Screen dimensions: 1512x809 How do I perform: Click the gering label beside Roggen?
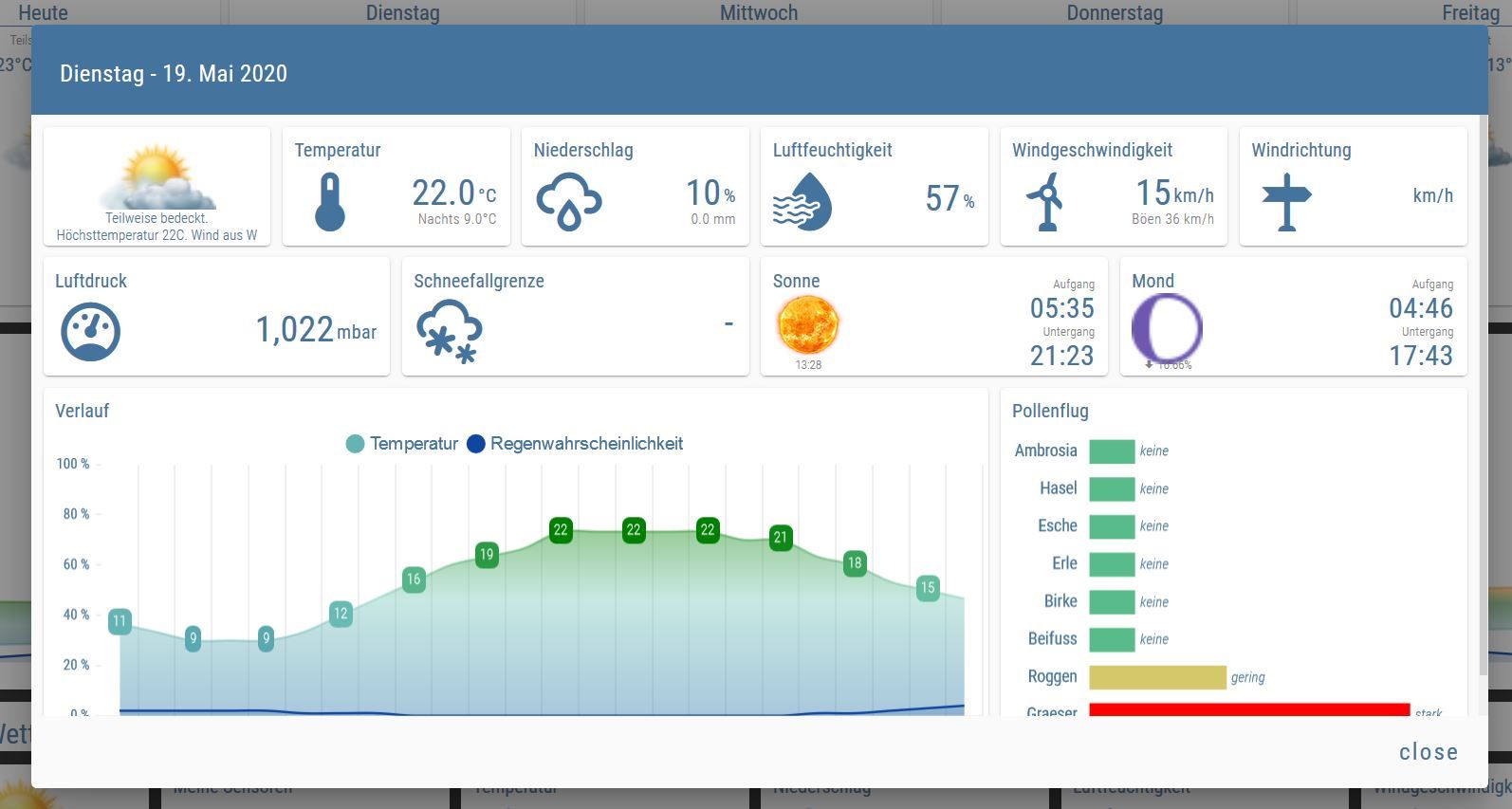tap(1248, 677)
